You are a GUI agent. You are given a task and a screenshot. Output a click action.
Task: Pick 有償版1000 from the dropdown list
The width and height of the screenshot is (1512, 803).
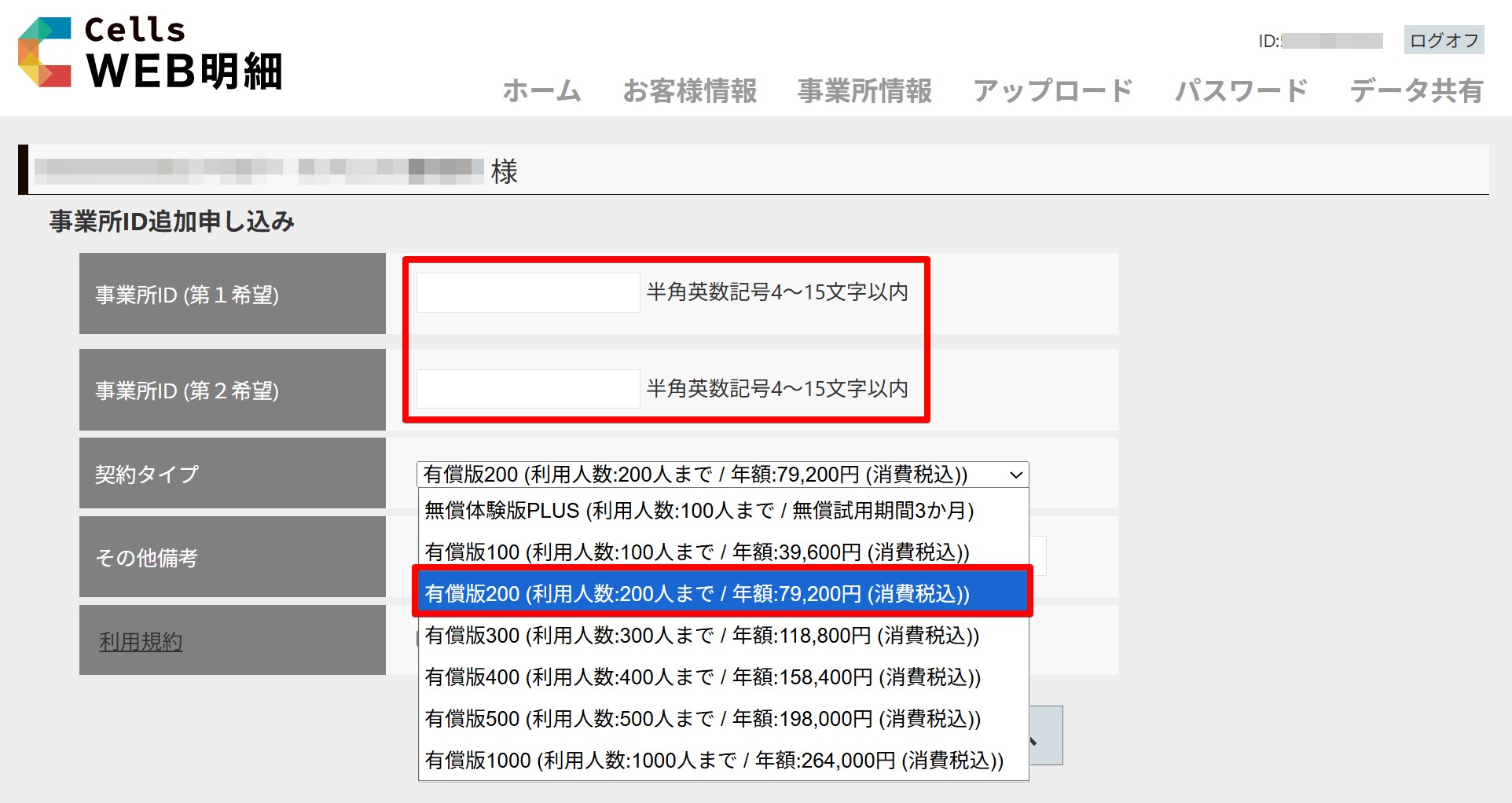coord(714,761)
